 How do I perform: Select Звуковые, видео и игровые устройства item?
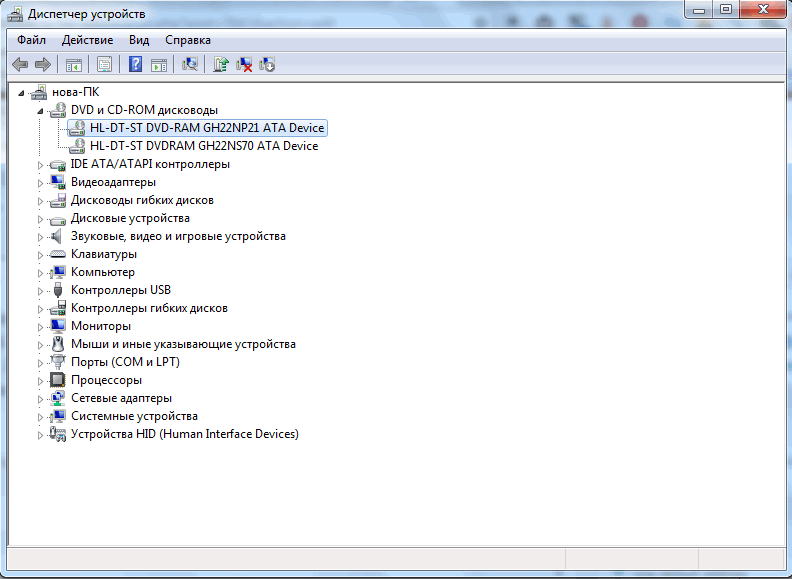click(178, 236)
